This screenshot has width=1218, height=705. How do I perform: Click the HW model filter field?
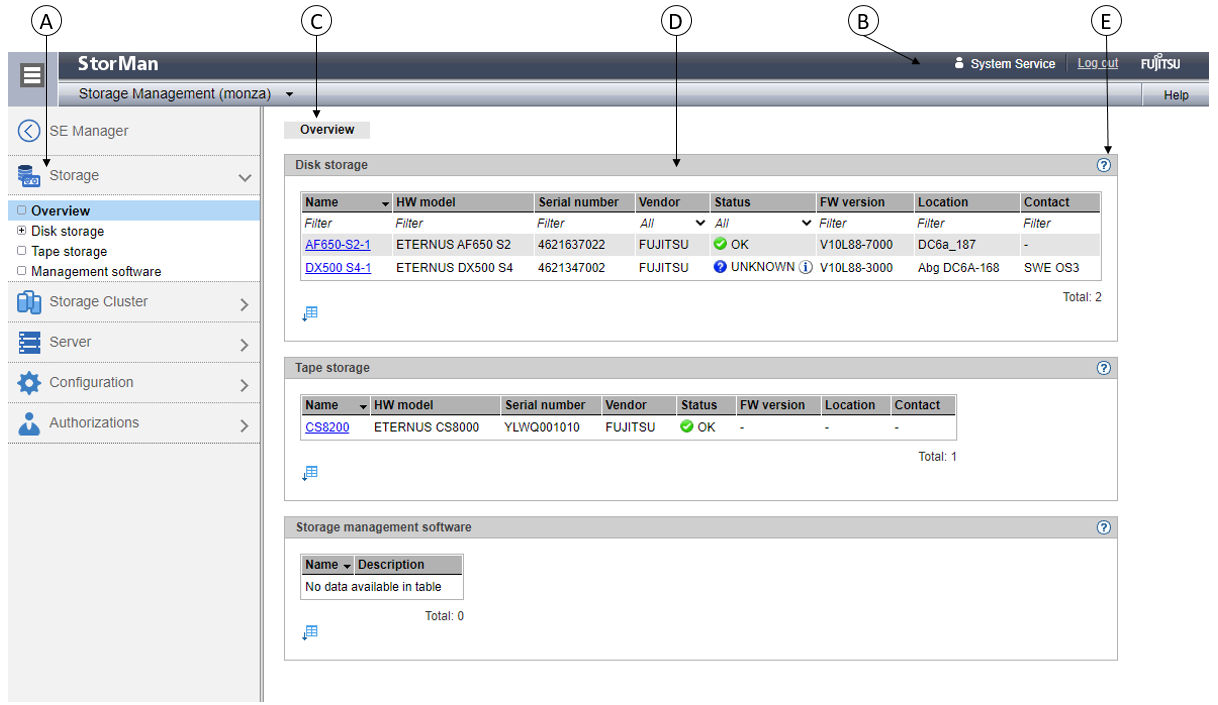[463, 223]
